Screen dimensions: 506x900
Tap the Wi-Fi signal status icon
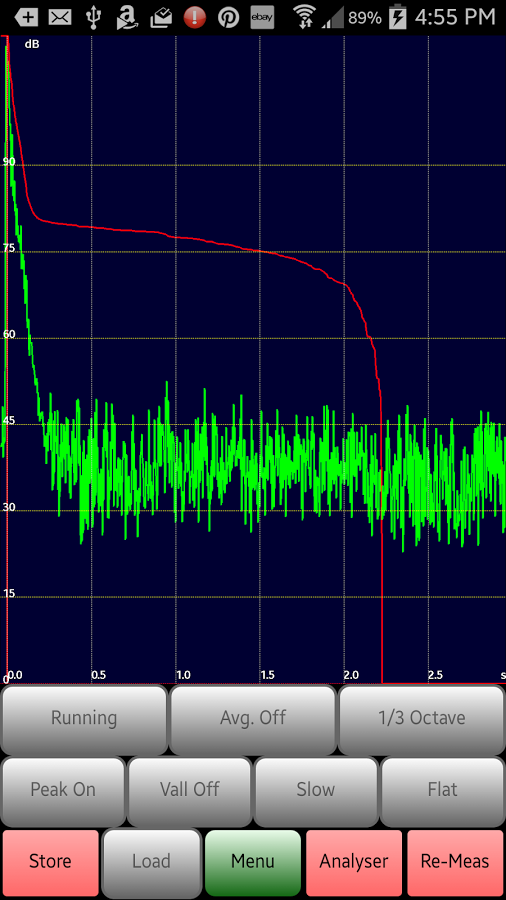304,18
